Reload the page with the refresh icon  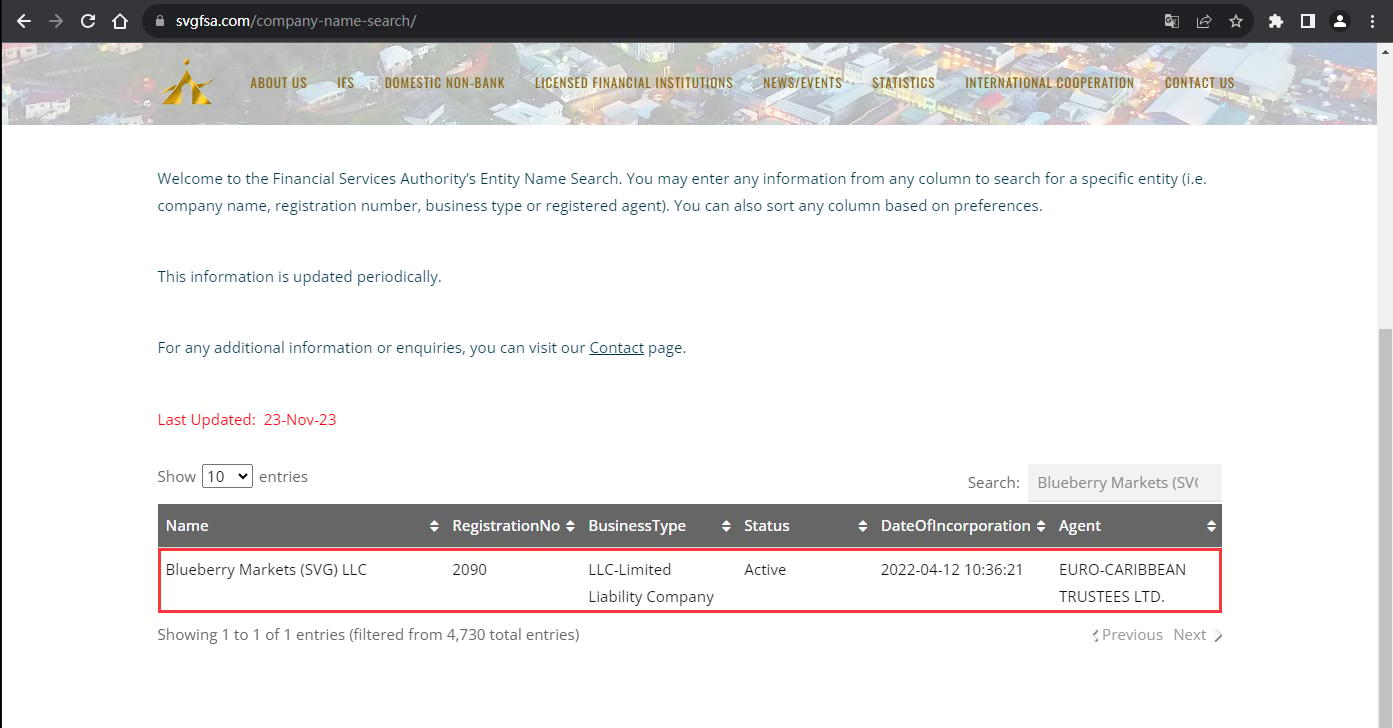coord(88,21)
